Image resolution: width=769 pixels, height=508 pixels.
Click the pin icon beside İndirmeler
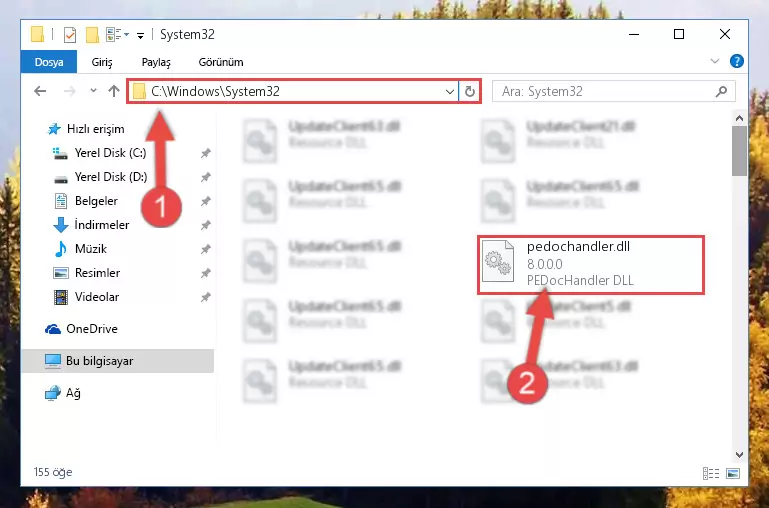tap(205, 226)
